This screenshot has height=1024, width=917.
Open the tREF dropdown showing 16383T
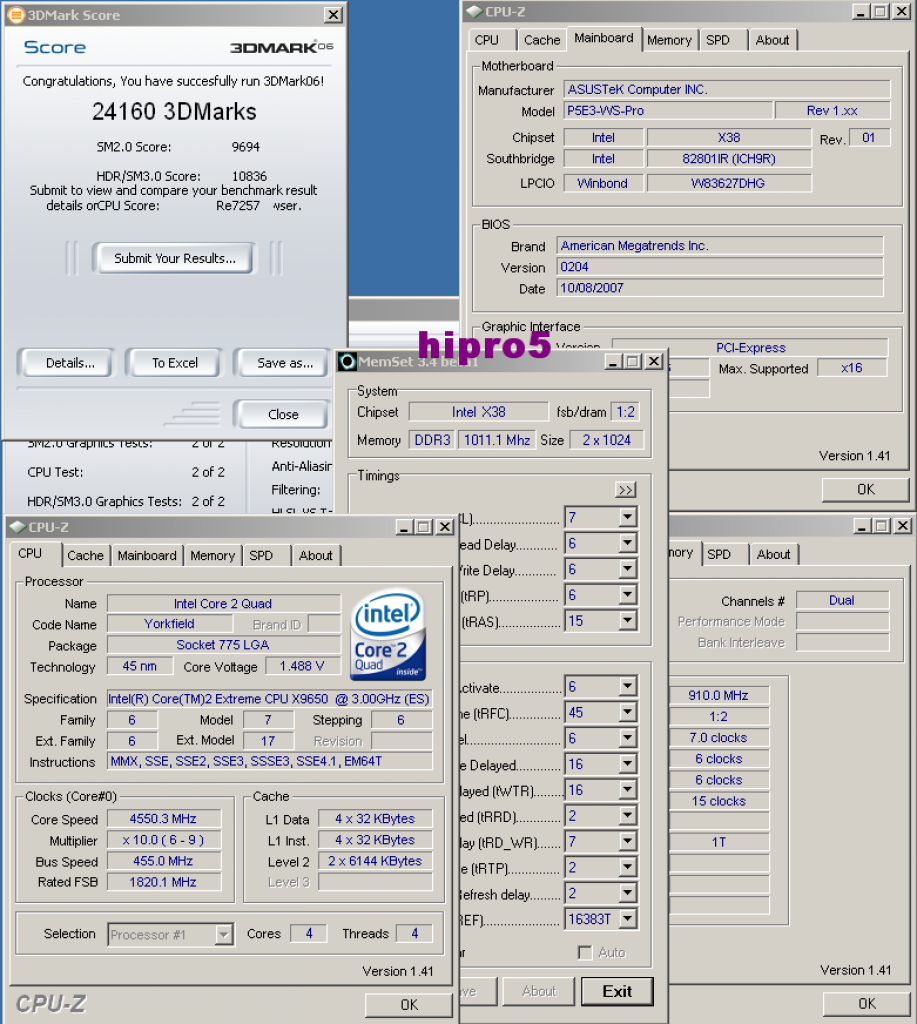627,919
